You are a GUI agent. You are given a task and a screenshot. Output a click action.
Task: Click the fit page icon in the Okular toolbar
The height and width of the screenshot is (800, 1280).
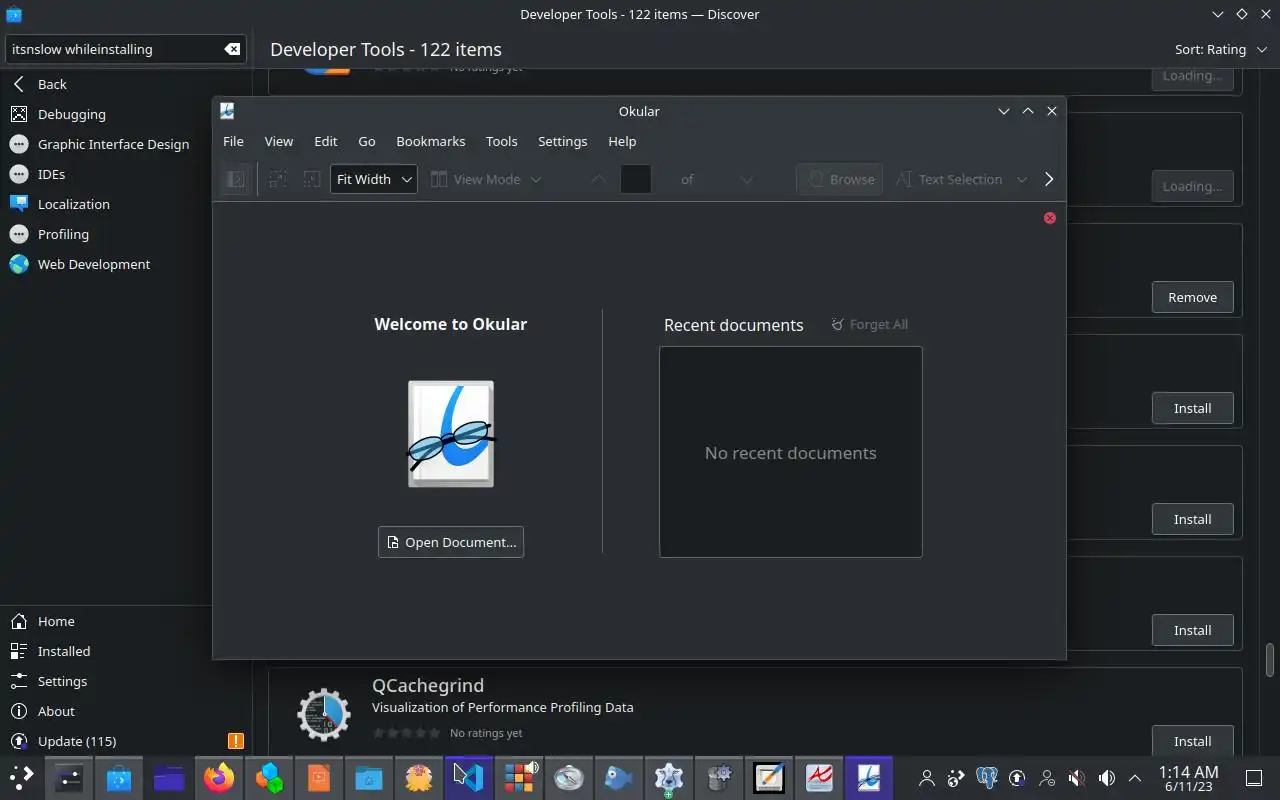point(312,179)
